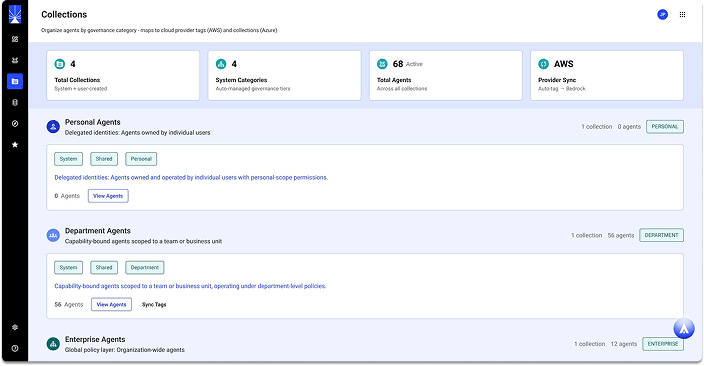Click the stacked layers icon in sidebar

pyautogui.click(x=15, y=327)
